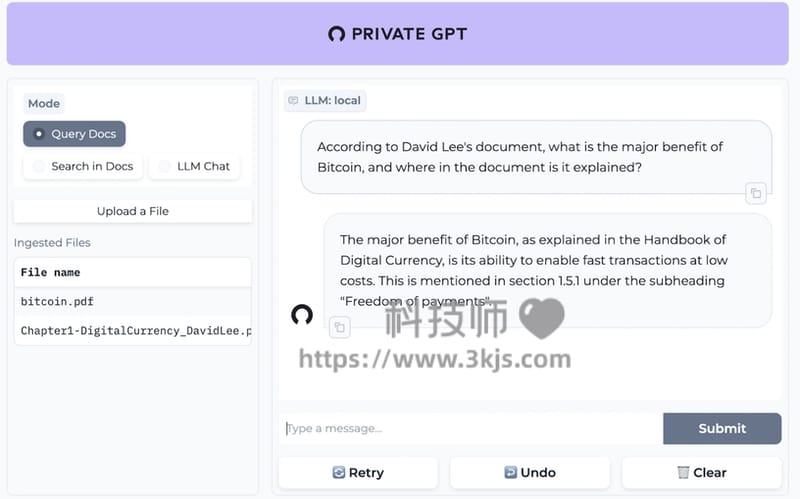Click the Undo arrow icon

pyautogui.click(x=510, y=472)
